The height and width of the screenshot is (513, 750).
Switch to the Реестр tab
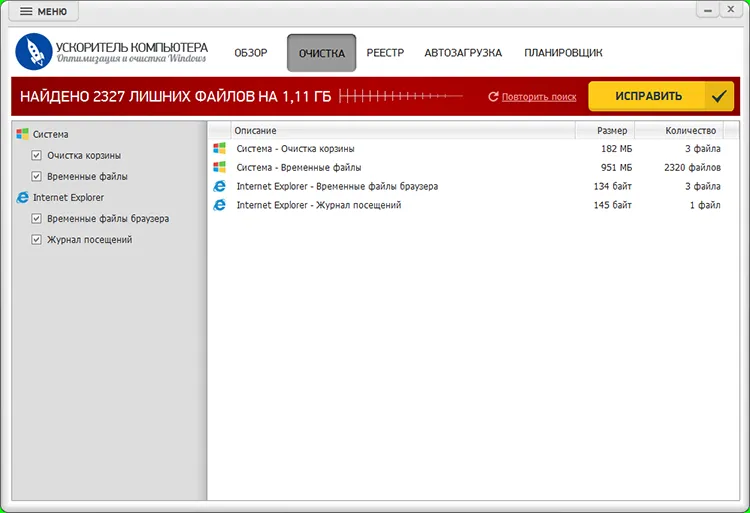[385, 53]
